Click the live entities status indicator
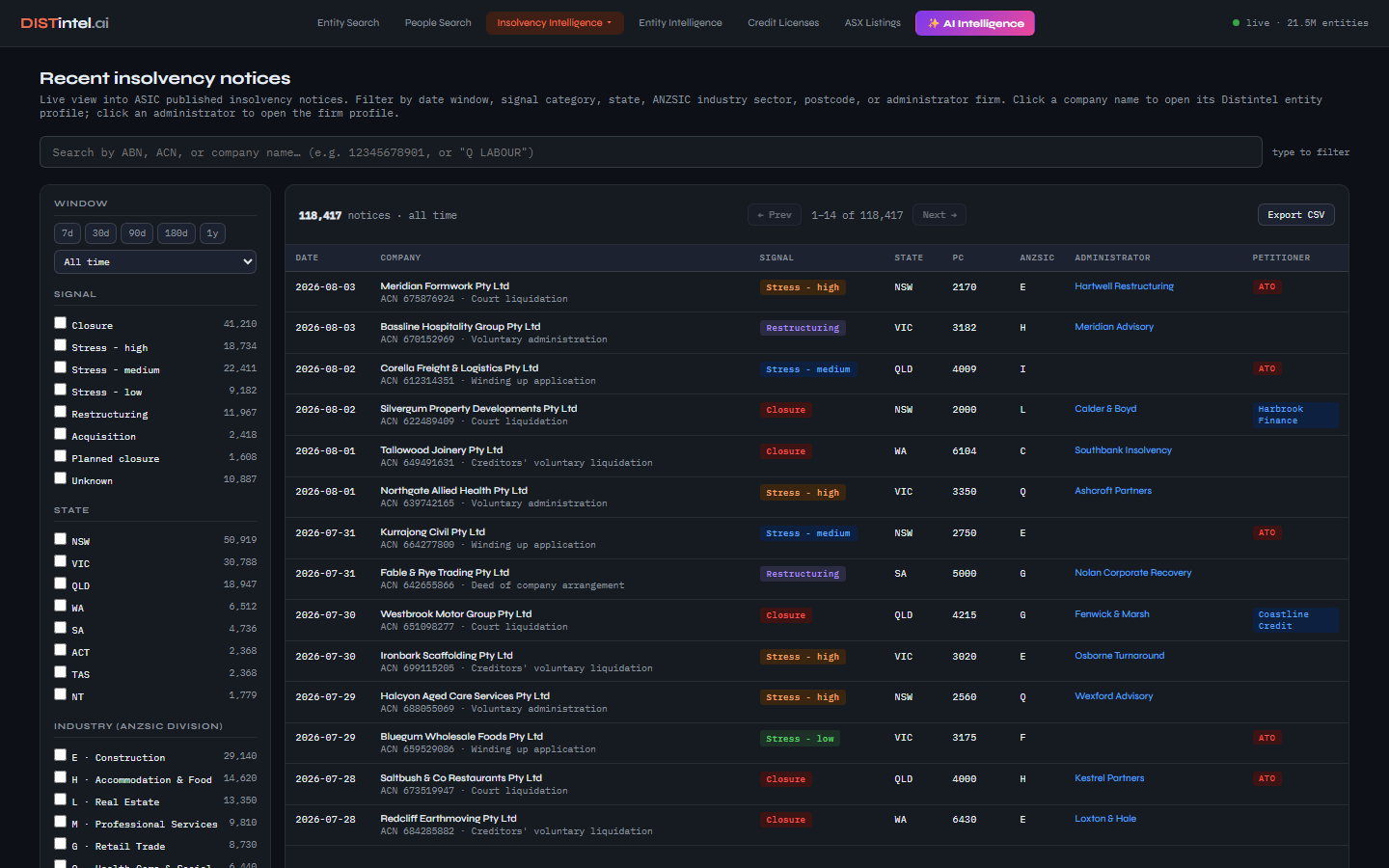The image size is (1389, 868). [1299, 23]
